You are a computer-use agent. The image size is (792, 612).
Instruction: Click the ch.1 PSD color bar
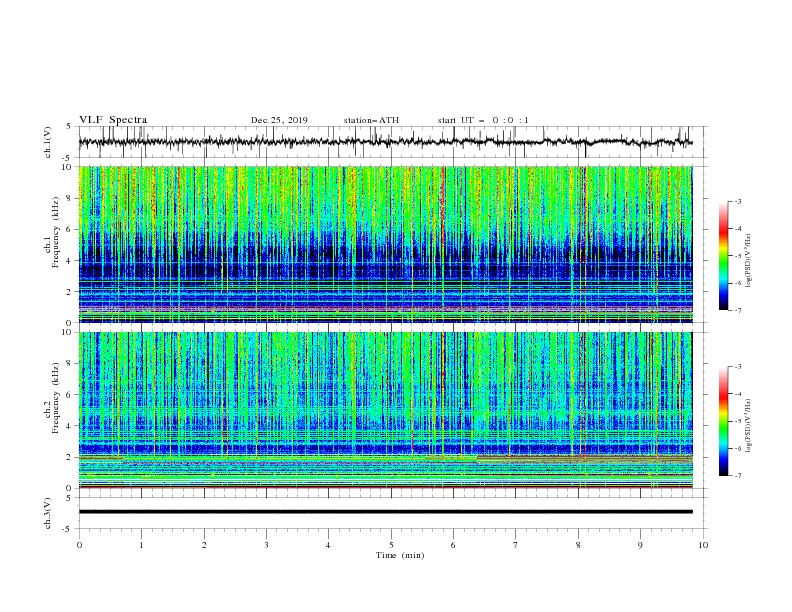(723, 256)
